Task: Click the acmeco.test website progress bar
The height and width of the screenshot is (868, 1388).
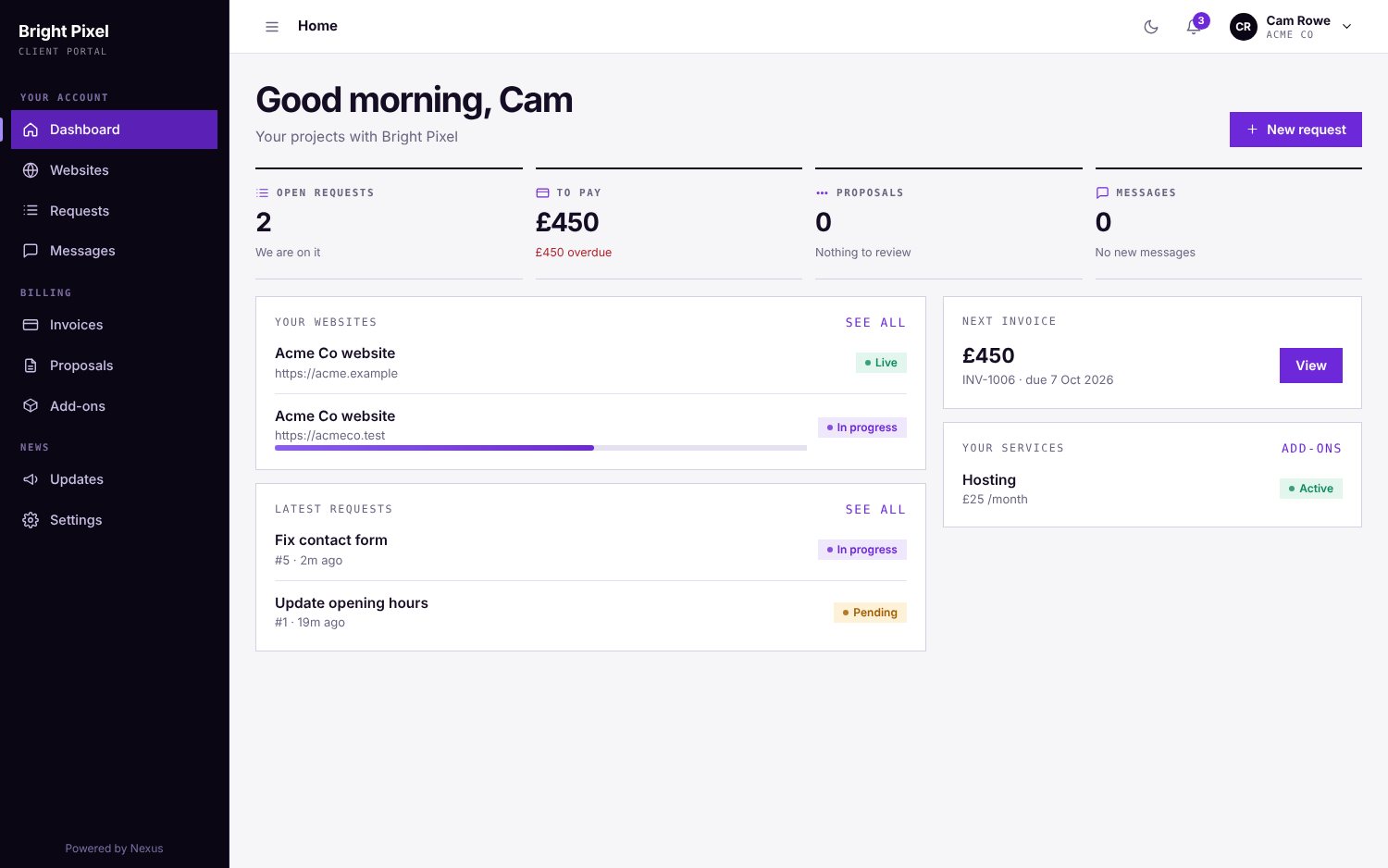Action: pos(540,448)
